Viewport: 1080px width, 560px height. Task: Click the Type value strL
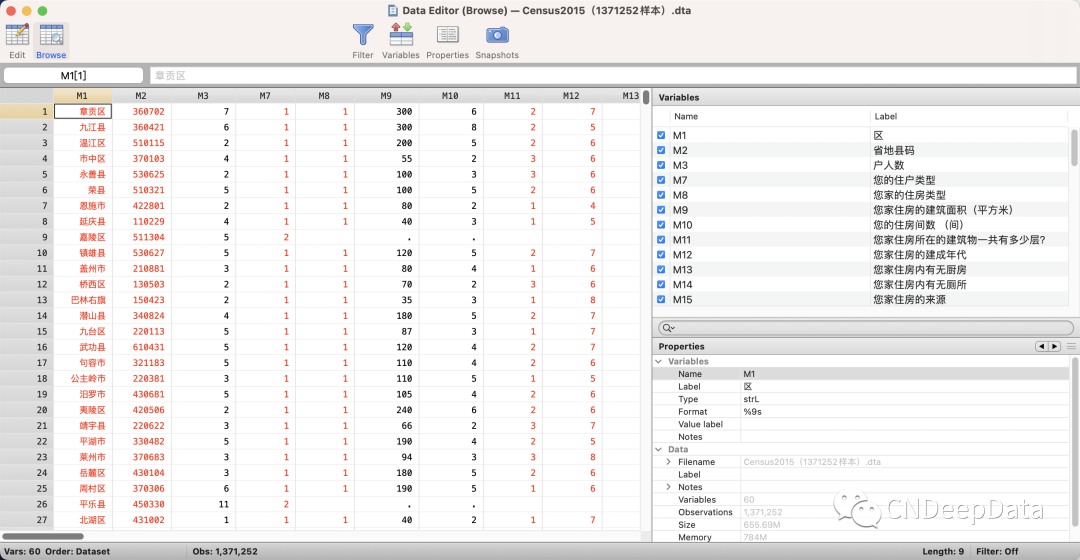point(751,400)
